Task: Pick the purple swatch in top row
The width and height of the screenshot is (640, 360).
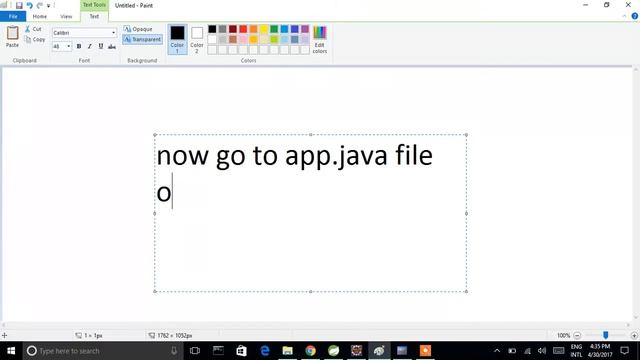Action: click(x=305, y=29)
